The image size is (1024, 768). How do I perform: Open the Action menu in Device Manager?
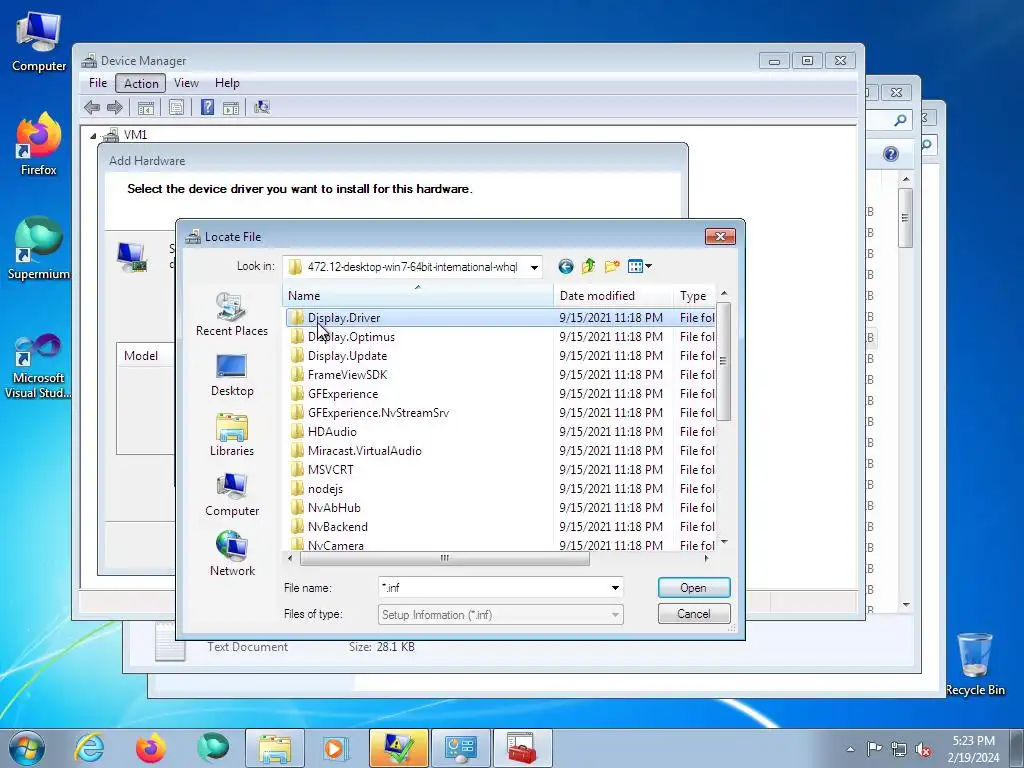point(141,83)
